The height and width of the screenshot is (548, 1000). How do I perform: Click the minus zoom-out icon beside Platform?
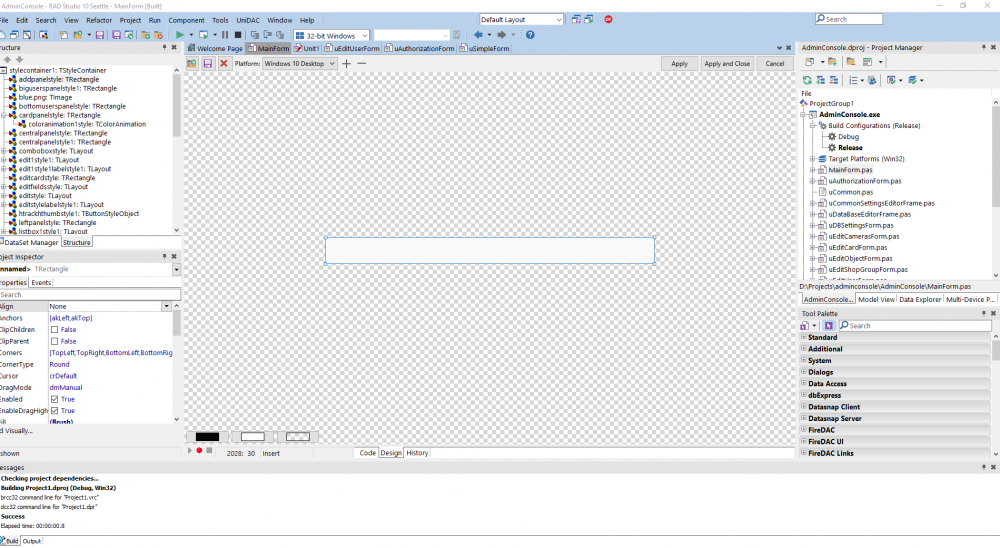click(362, 64)
